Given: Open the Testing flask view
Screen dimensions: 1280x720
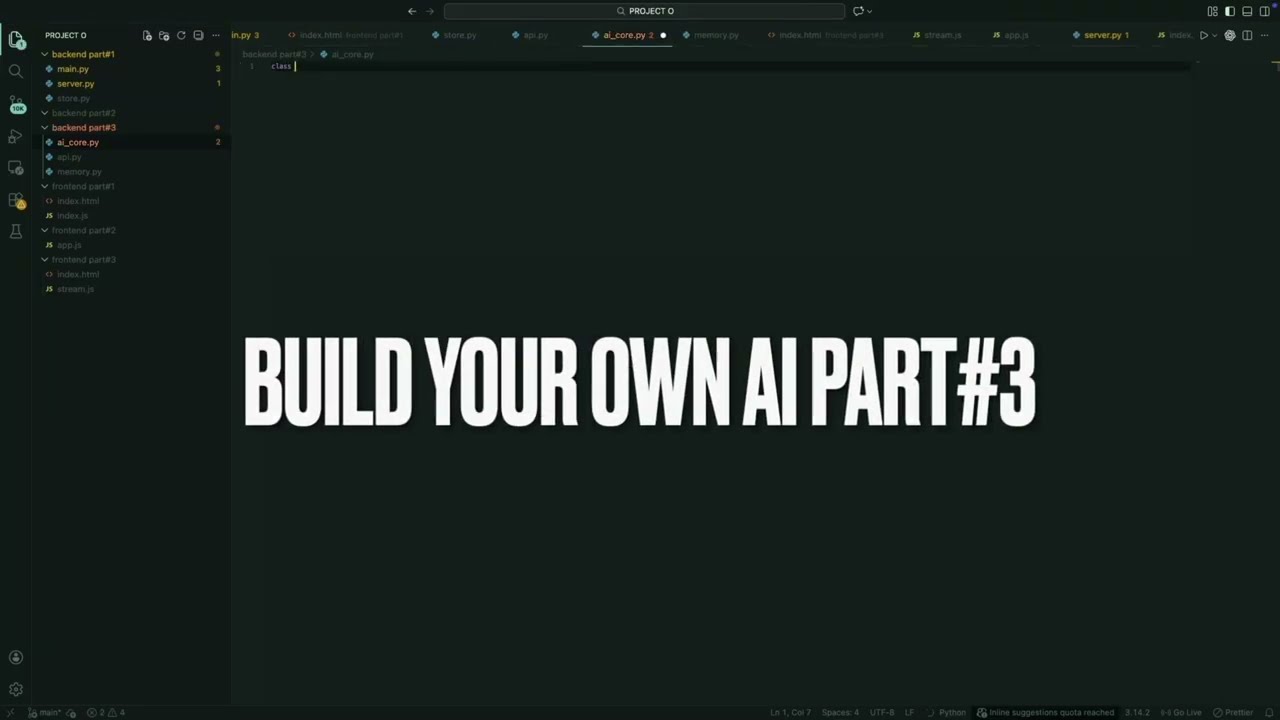Looking at the screenshot, I should pos(16,231).
